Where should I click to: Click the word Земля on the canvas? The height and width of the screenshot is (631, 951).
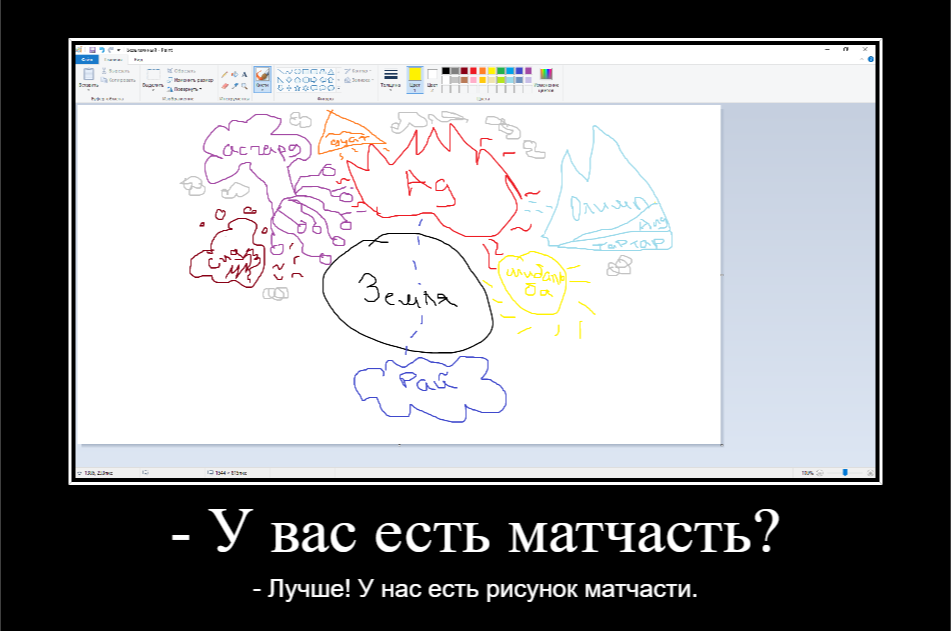406,291
